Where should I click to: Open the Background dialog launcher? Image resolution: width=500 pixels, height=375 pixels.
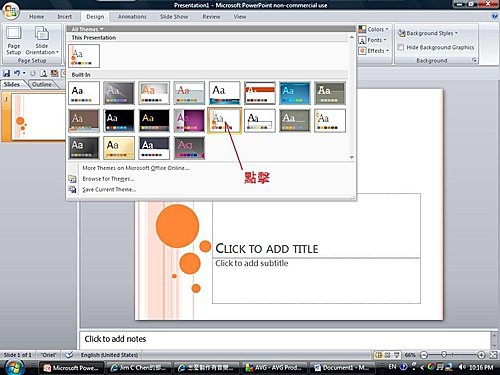pyautogui.click(x=474, y=60)
